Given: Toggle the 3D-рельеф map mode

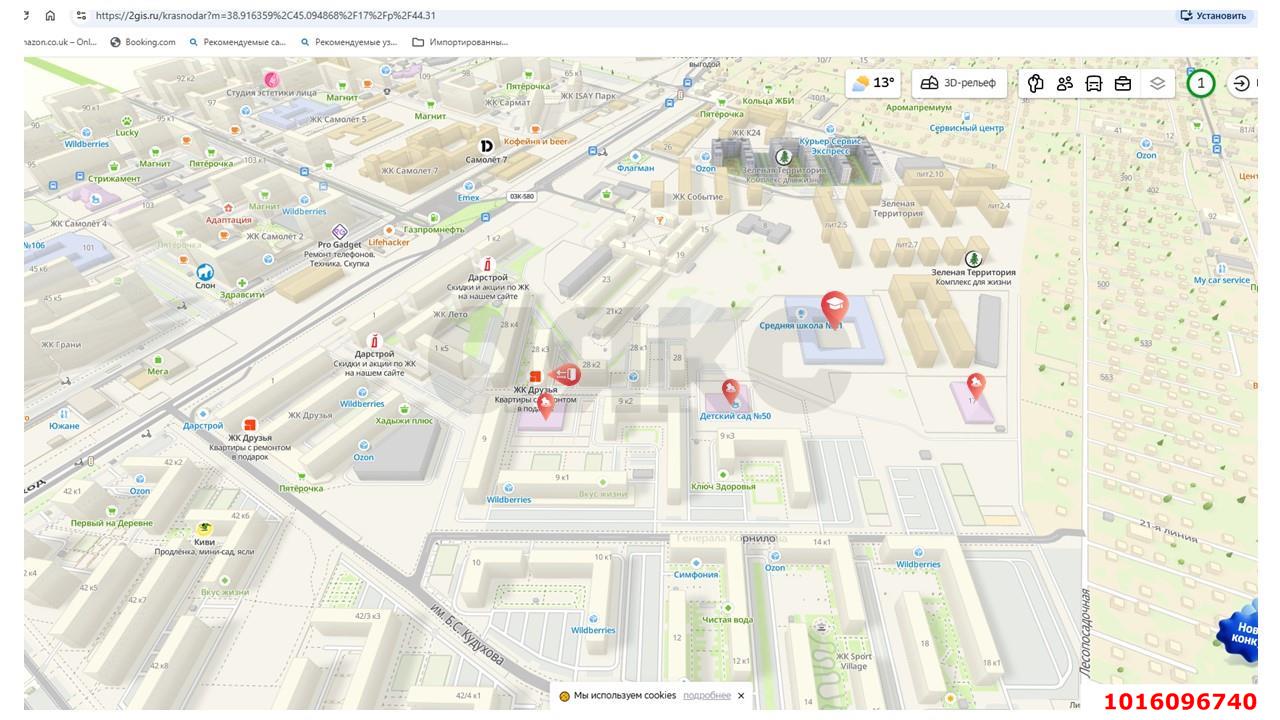Looking at the screenshot, I should pos(959,83).
